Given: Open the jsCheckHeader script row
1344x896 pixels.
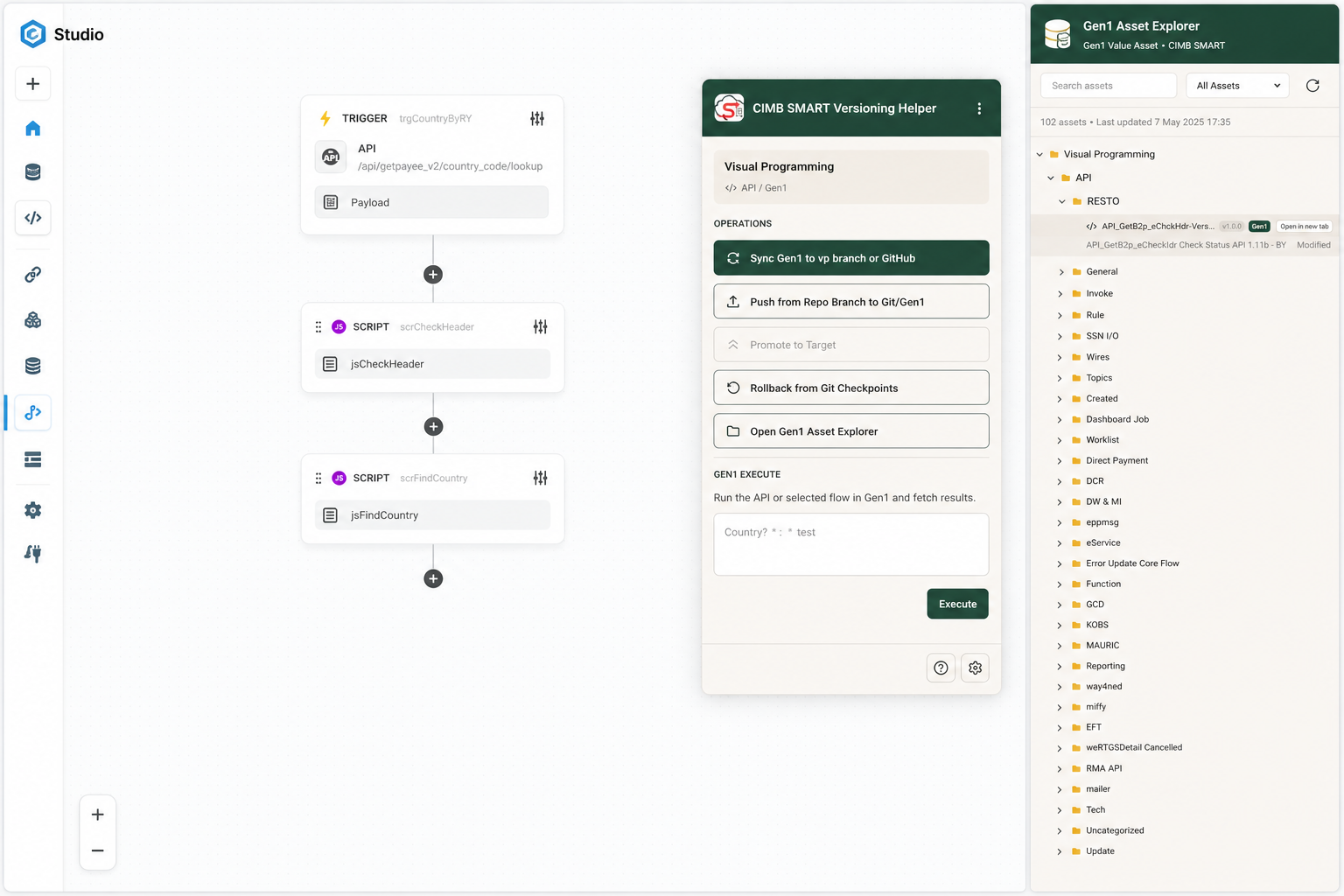Looking at the screenshot, I should pyautogui.click(x=432, y=364).
